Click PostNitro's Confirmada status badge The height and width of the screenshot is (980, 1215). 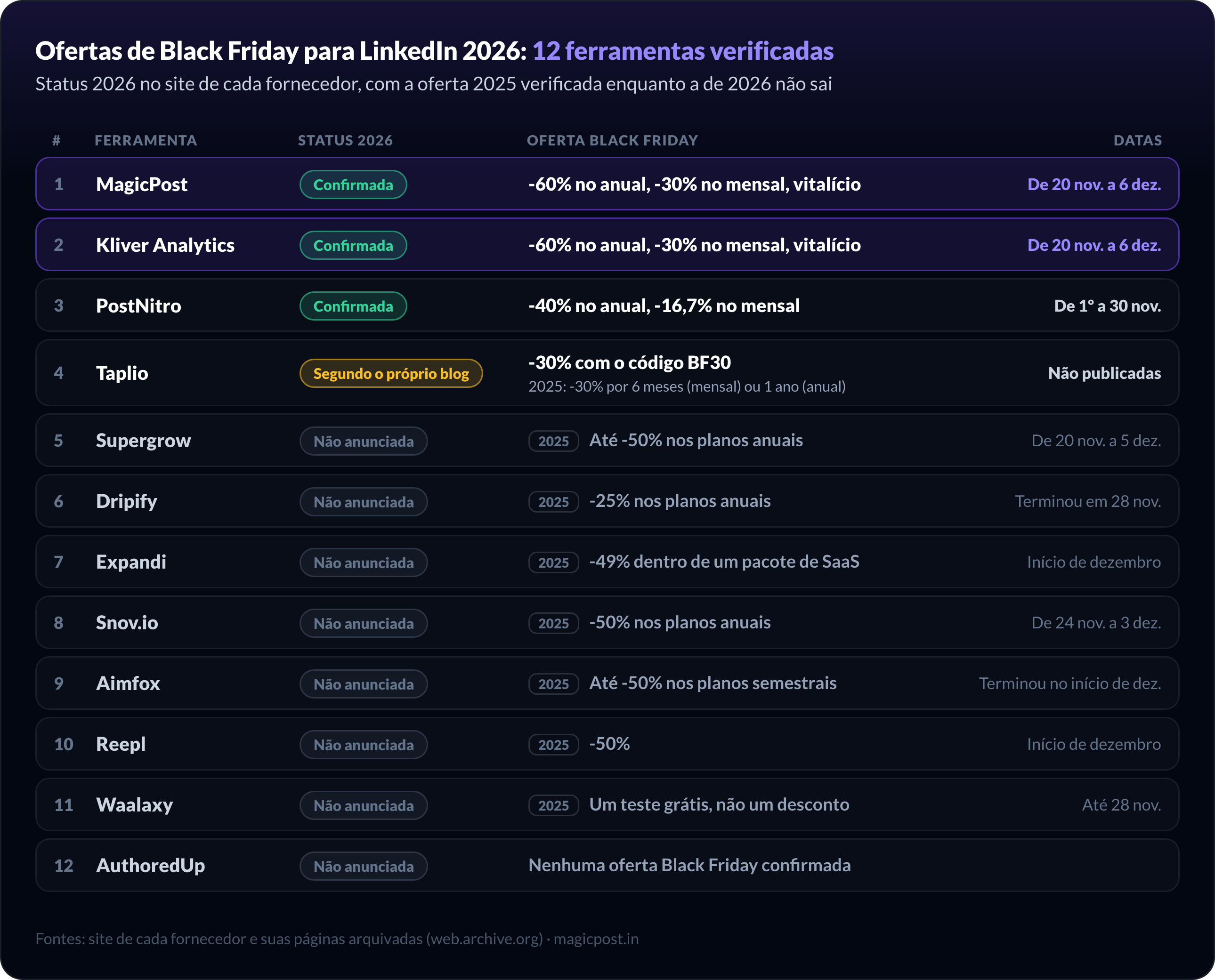click(353, 306)
